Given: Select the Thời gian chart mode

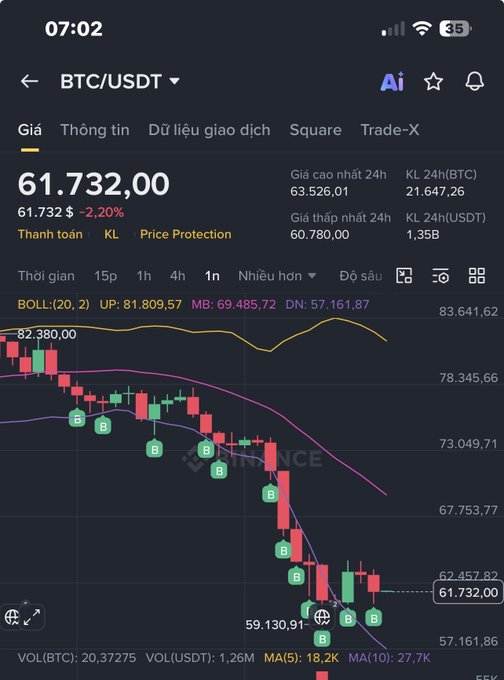Looking at the screenshot, I should click(x=46, y=276).
